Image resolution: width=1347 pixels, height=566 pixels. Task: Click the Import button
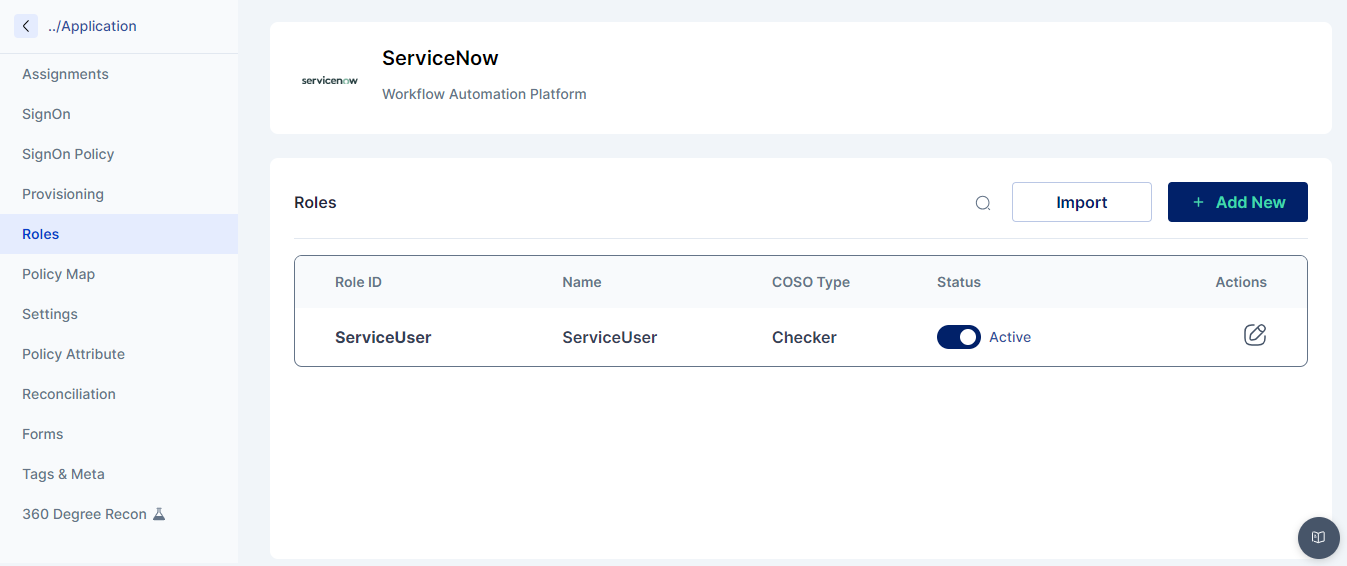pyautogui.click(x=1081, y=202)
